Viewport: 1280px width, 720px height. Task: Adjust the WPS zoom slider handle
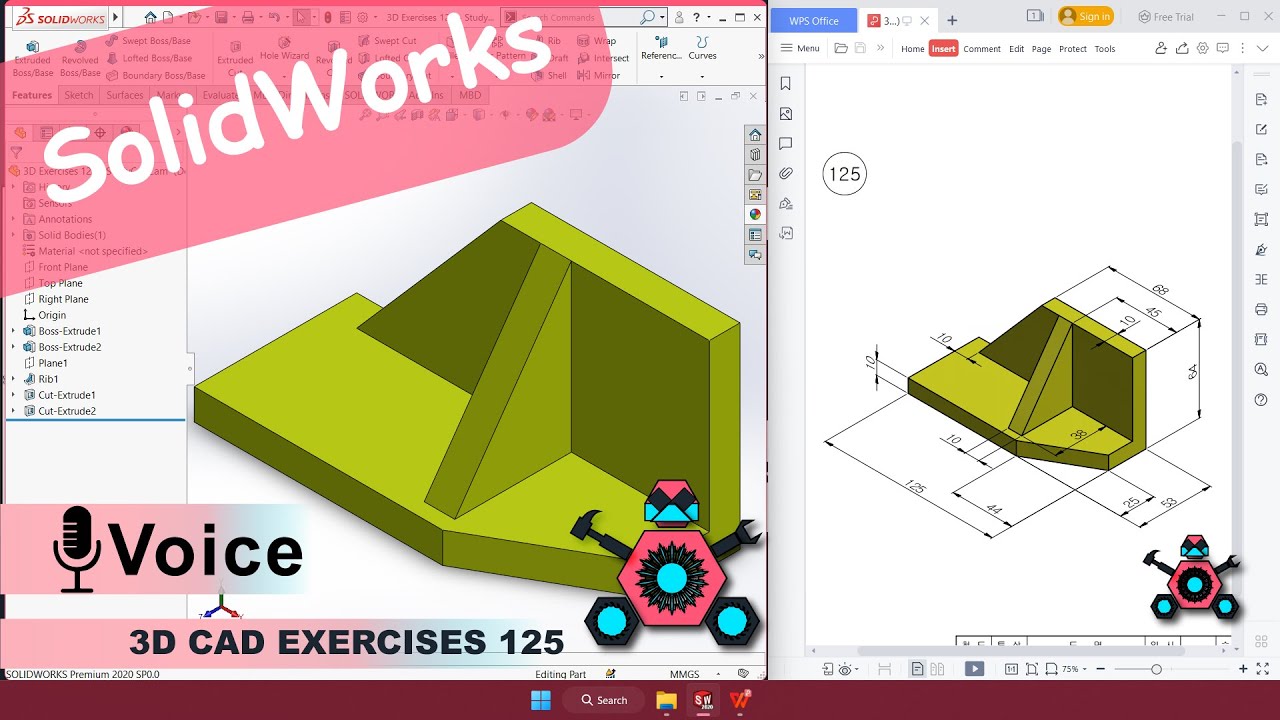pos(1156,669)
